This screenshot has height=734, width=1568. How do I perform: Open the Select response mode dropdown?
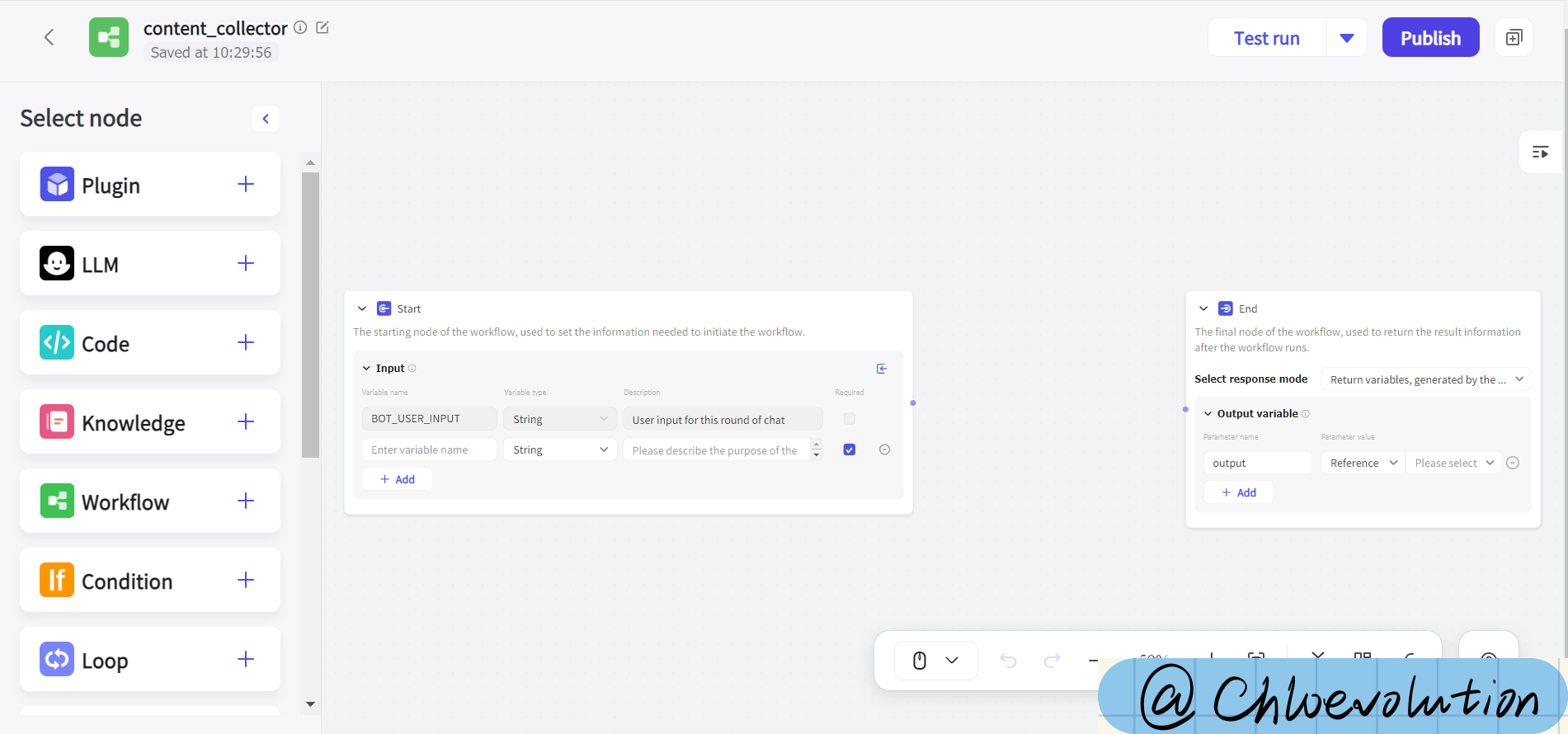coord(1426,379)
